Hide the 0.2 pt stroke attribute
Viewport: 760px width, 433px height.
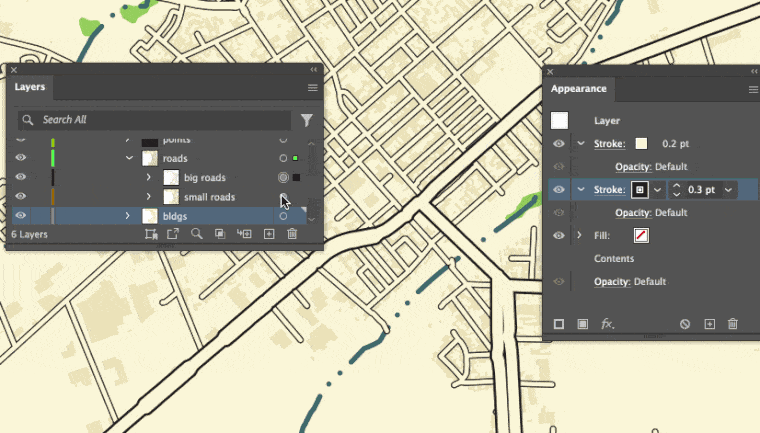tap(559, 144)
